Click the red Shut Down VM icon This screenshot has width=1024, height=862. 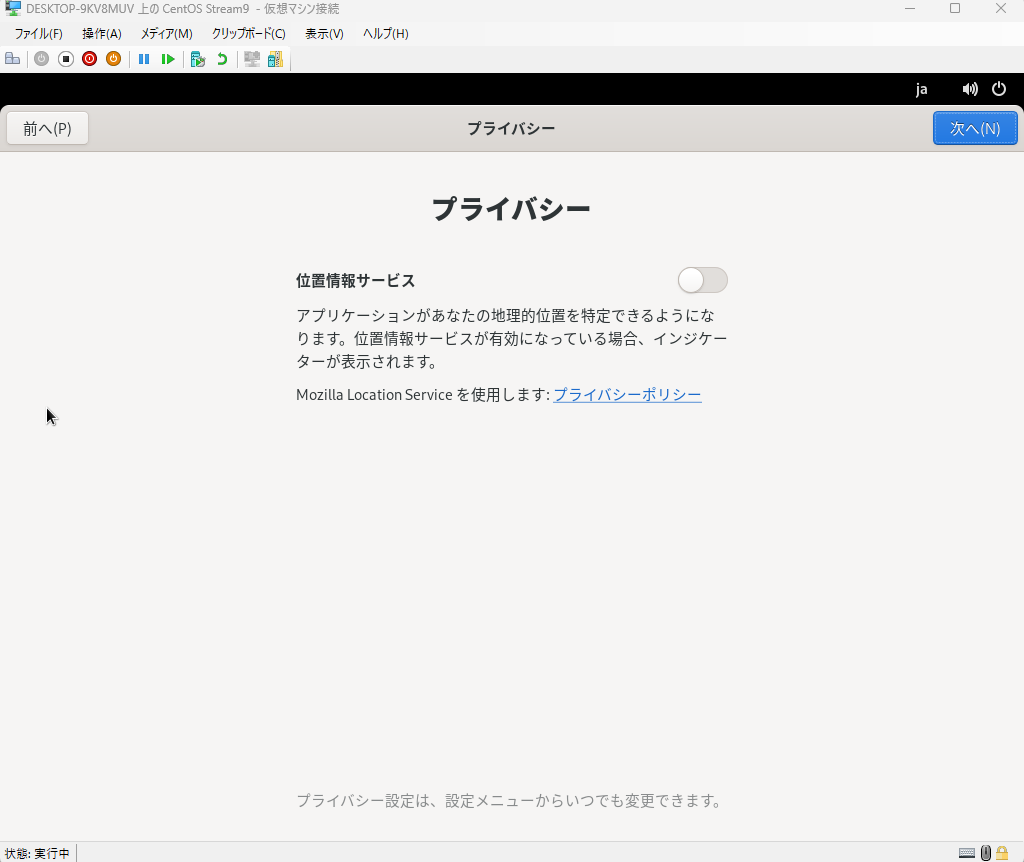click(x=89, y=59)
